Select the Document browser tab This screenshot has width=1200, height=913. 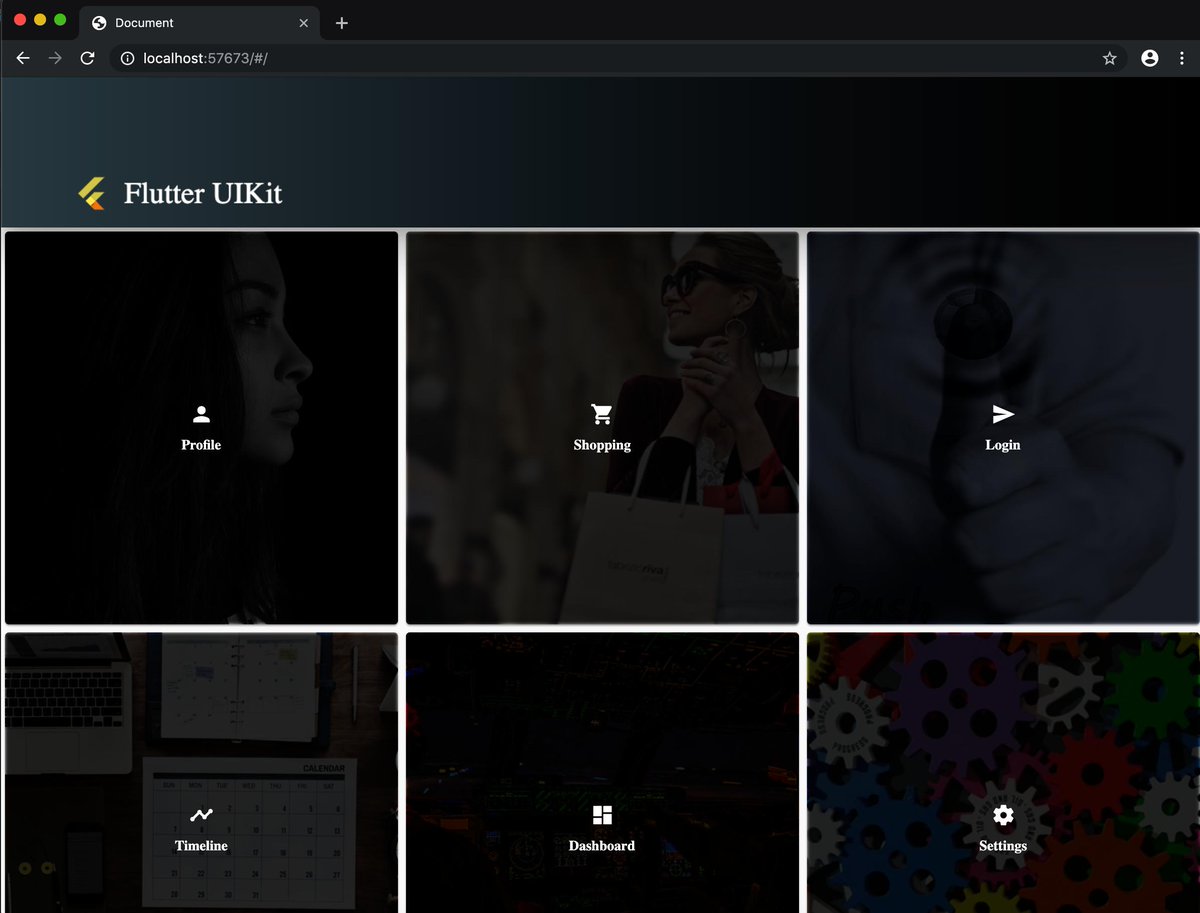click(x=200, y=22)
